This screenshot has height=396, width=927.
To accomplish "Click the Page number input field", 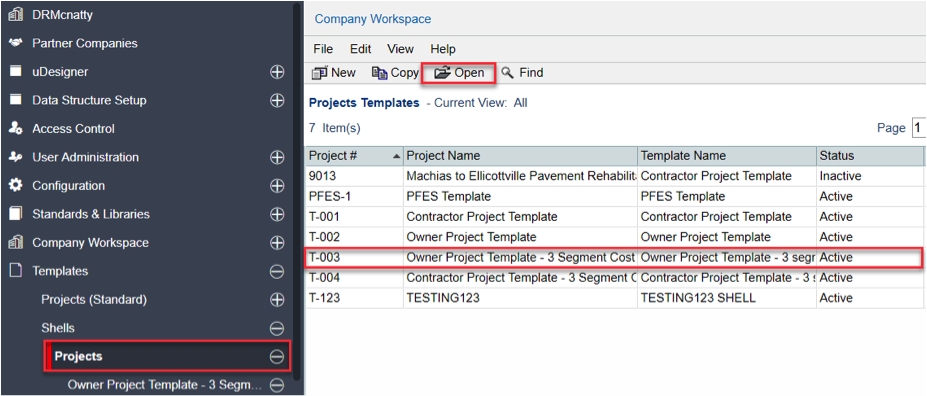I will 919,128.
